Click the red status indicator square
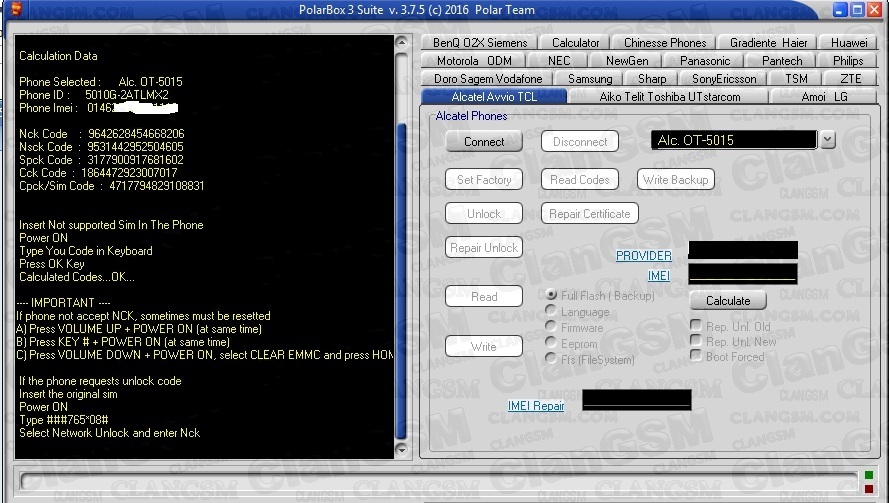Screen dimensions: 889x503 (869, 488)
